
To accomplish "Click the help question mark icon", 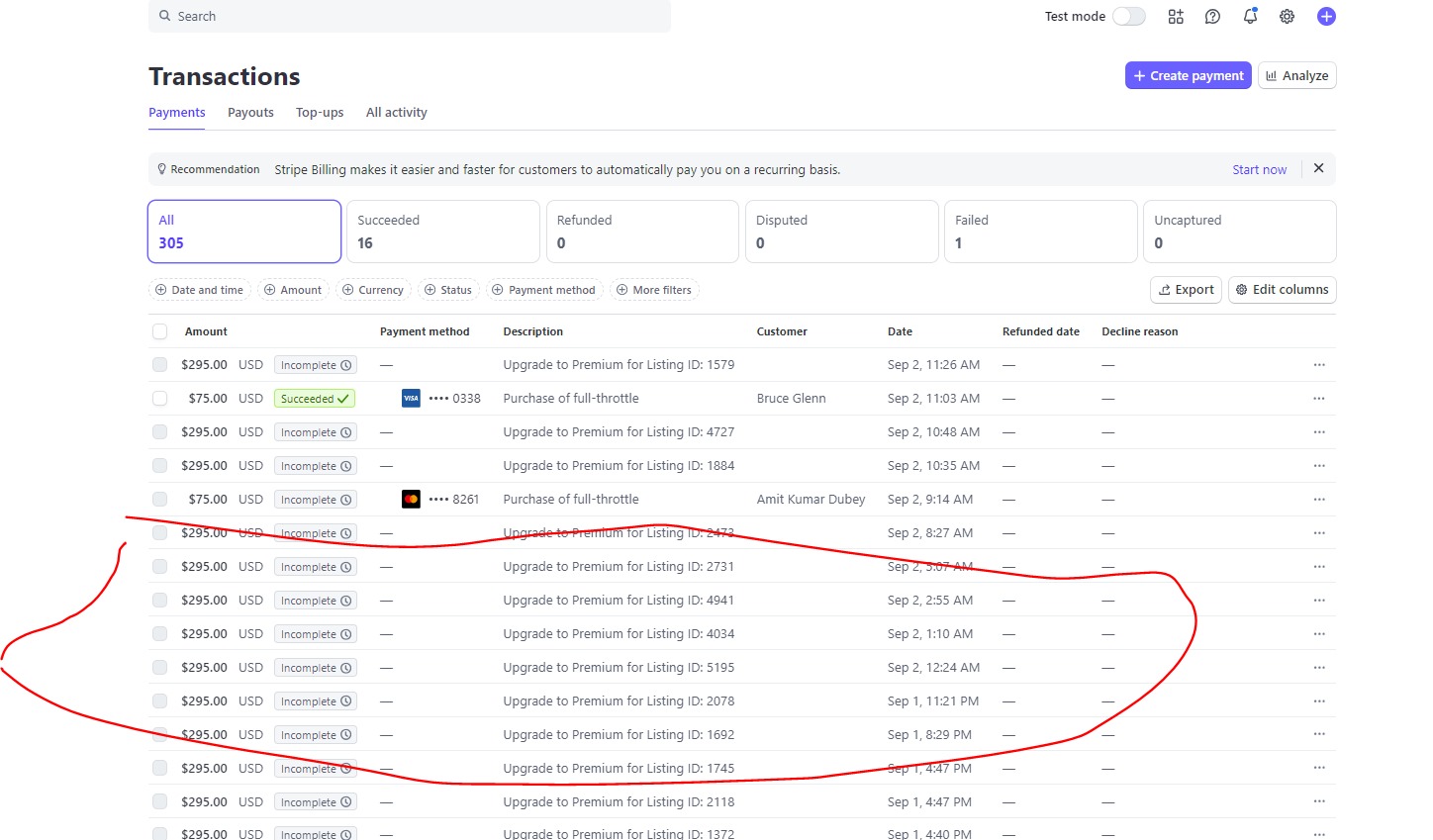I will (x=1212, y=17).
